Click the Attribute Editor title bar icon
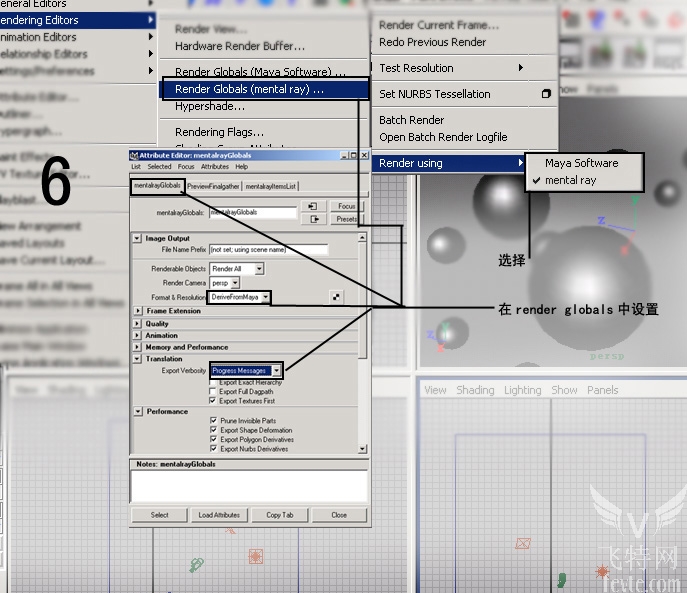This screenshot has width=687, height=593. [134, 155]
